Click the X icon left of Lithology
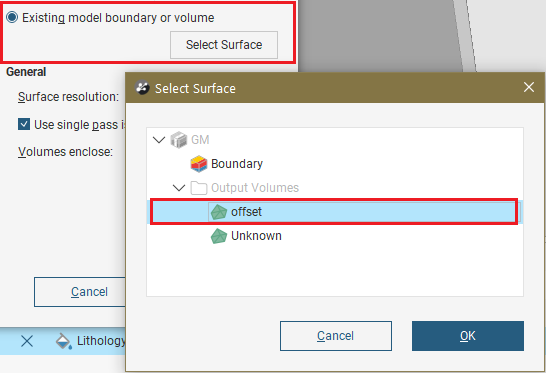 (27, 341)
